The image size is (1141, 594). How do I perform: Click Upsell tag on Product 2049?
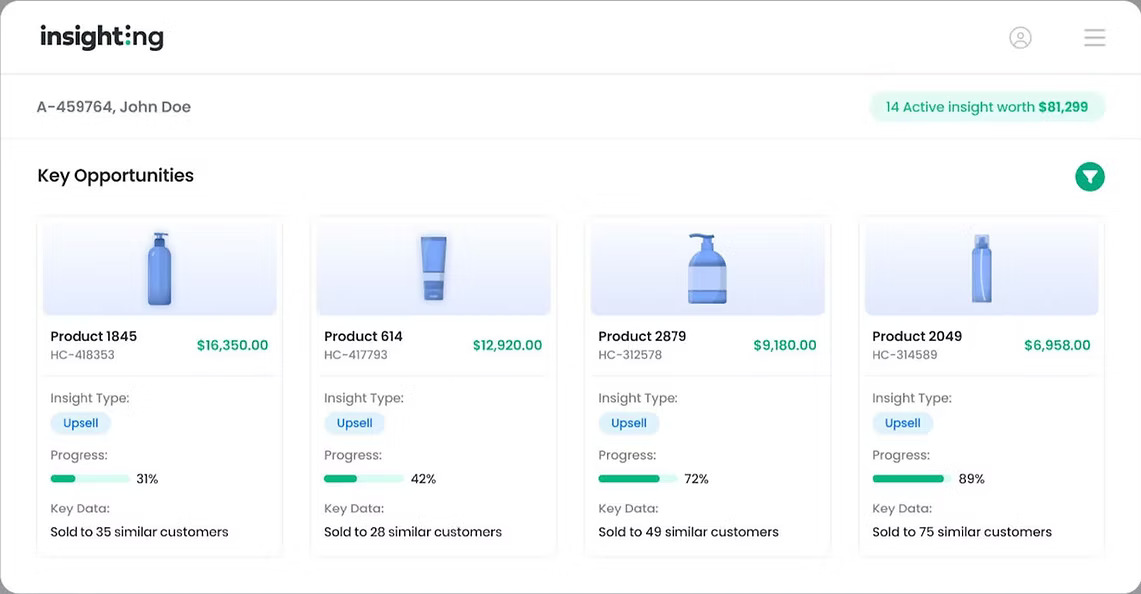pyautogui.click(x=902, y=423)
